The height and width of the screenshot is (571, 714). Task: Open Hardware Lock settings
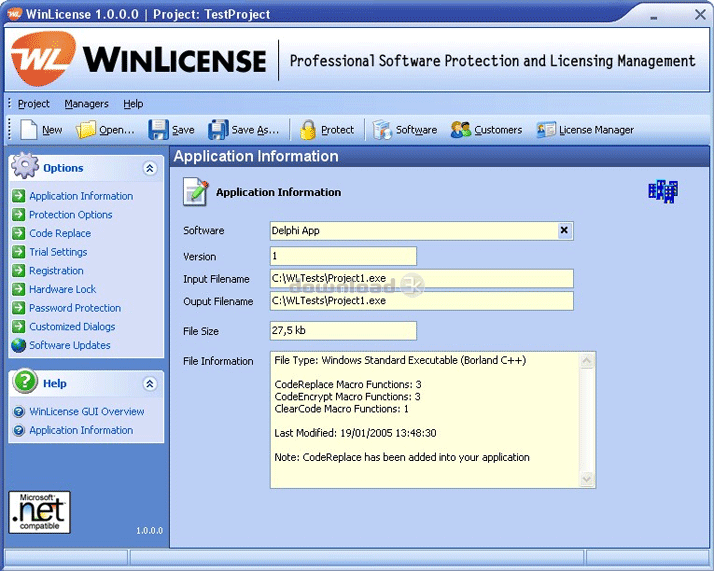pyautogui.click(x=63, y=289)
